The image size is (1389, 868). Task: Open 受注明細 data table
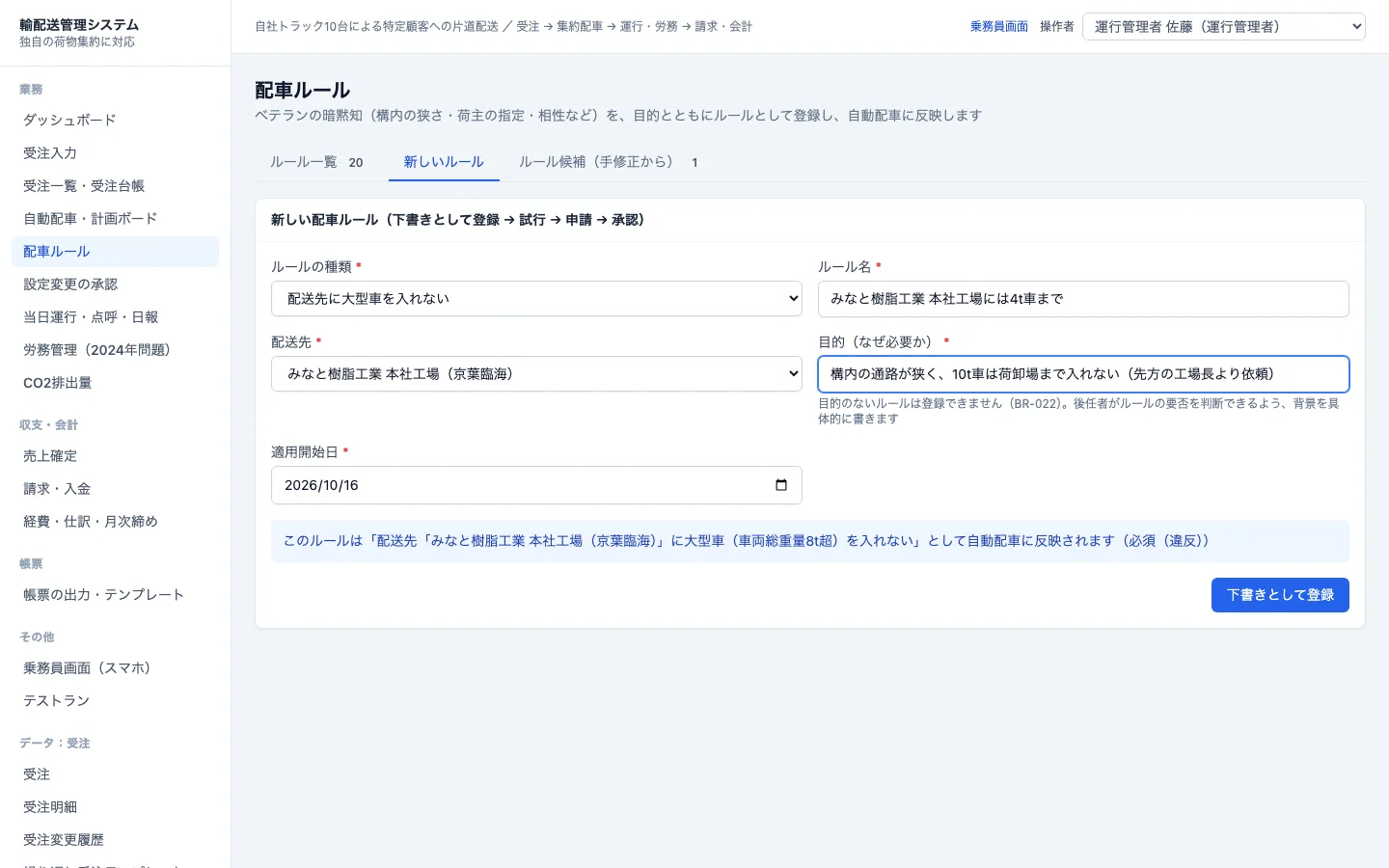115,807
